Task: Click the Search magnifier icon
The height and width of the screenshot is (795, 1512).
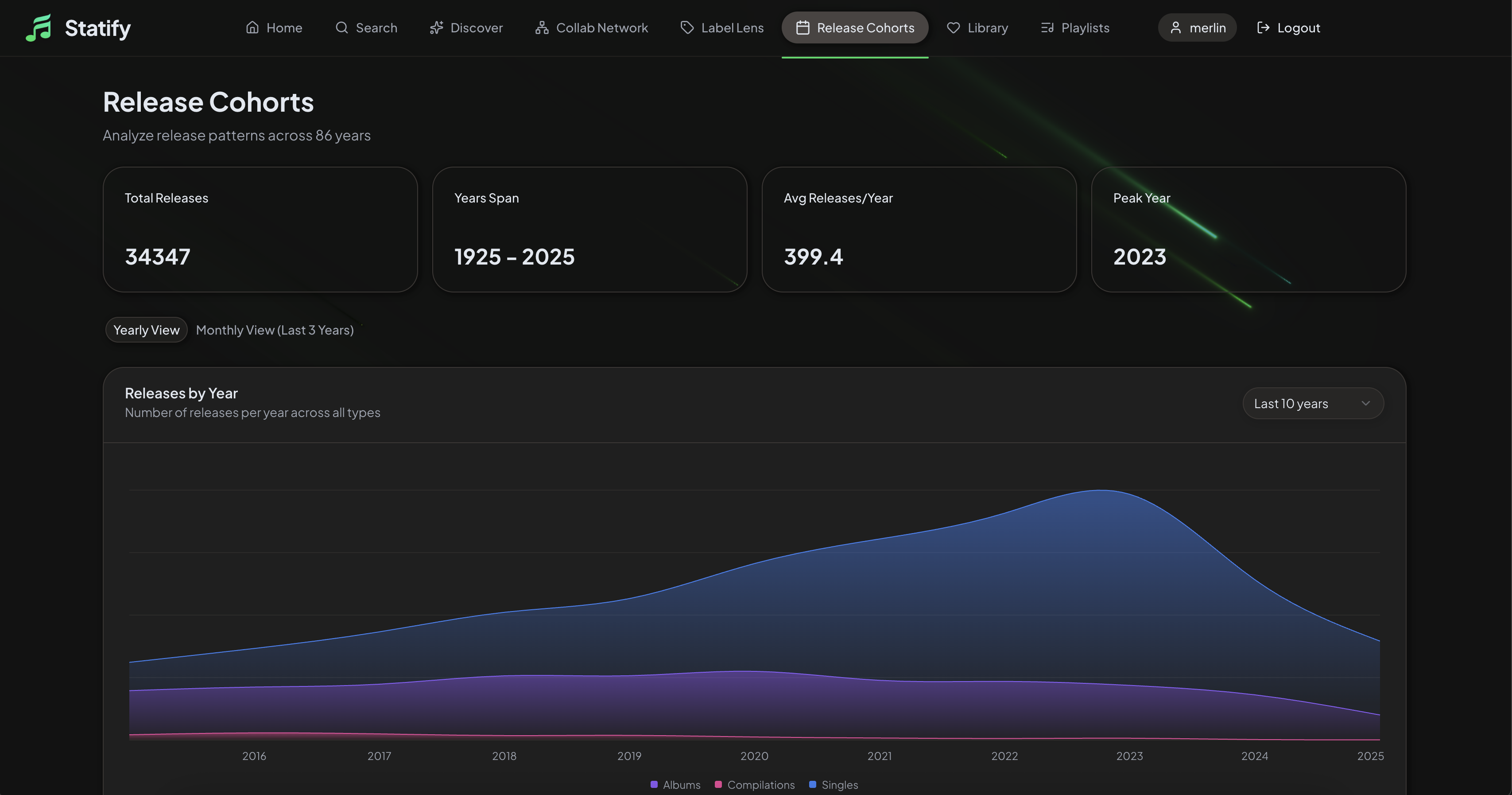Action: coord(341,27)
